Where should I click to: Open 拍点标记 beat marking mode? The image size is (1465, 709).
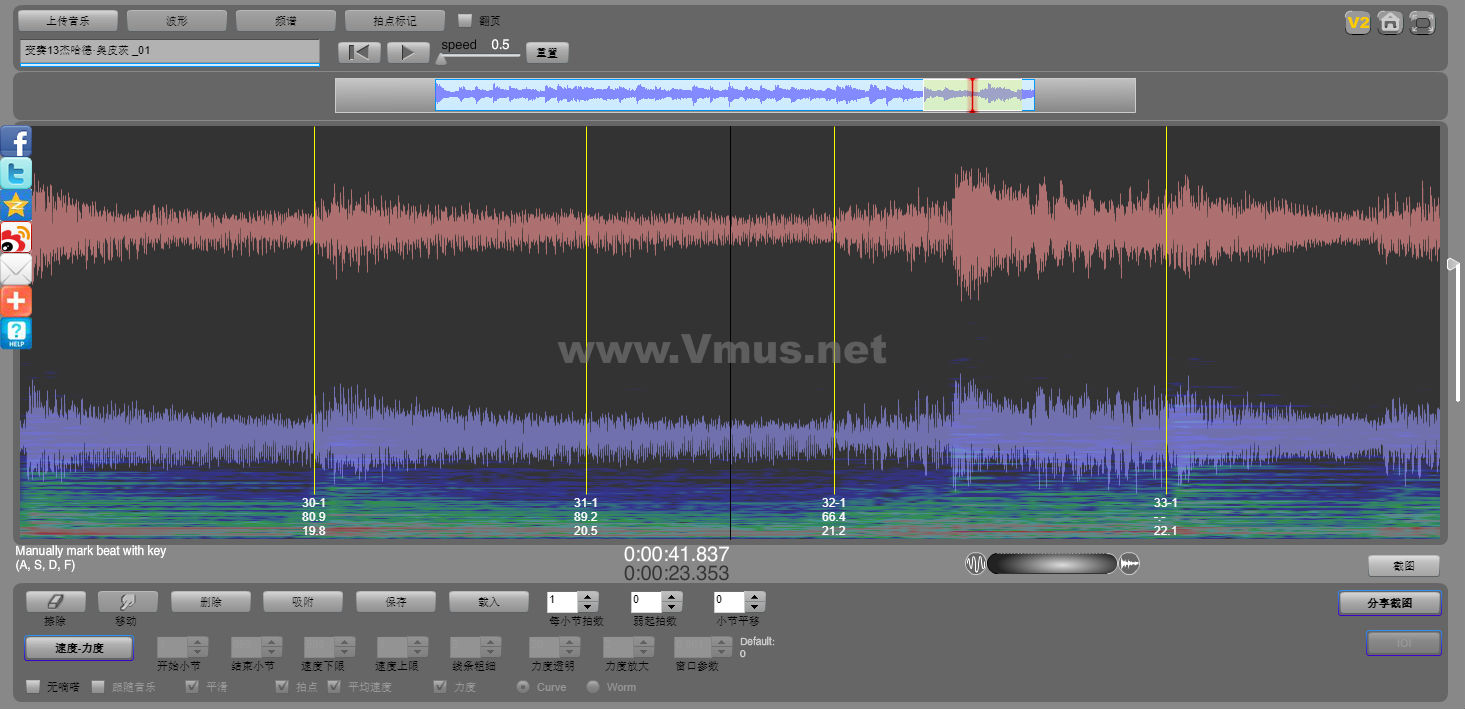[x=395, y=20]
